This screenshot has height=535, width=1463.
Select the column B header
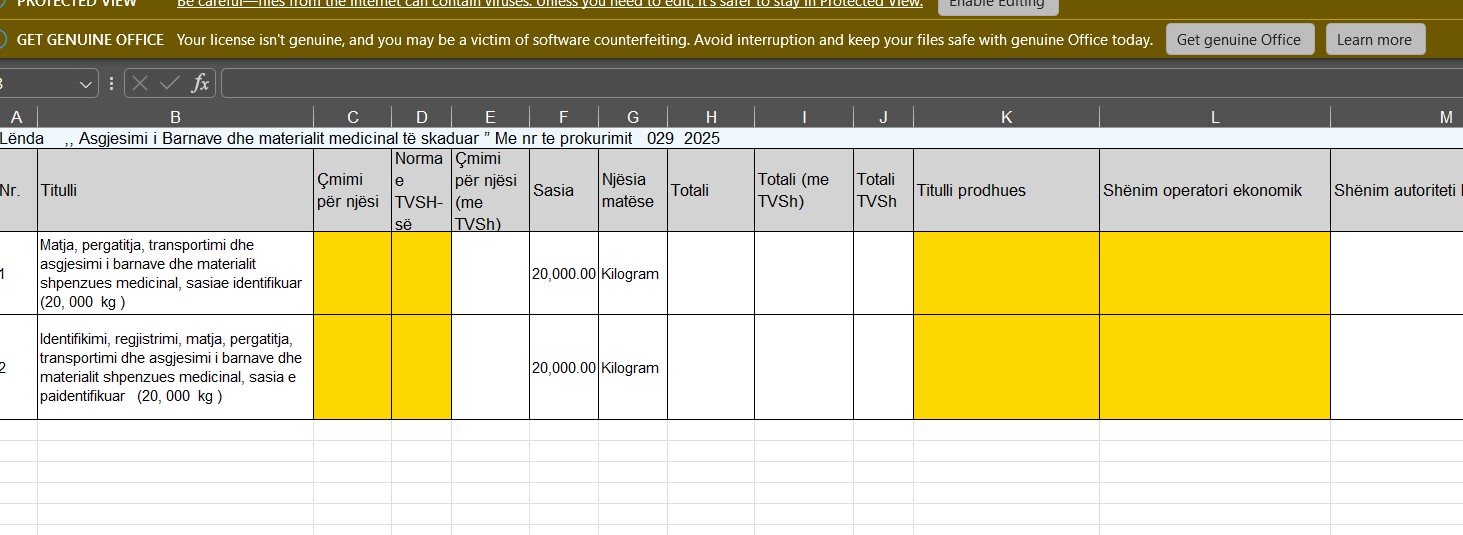point(175,117)
